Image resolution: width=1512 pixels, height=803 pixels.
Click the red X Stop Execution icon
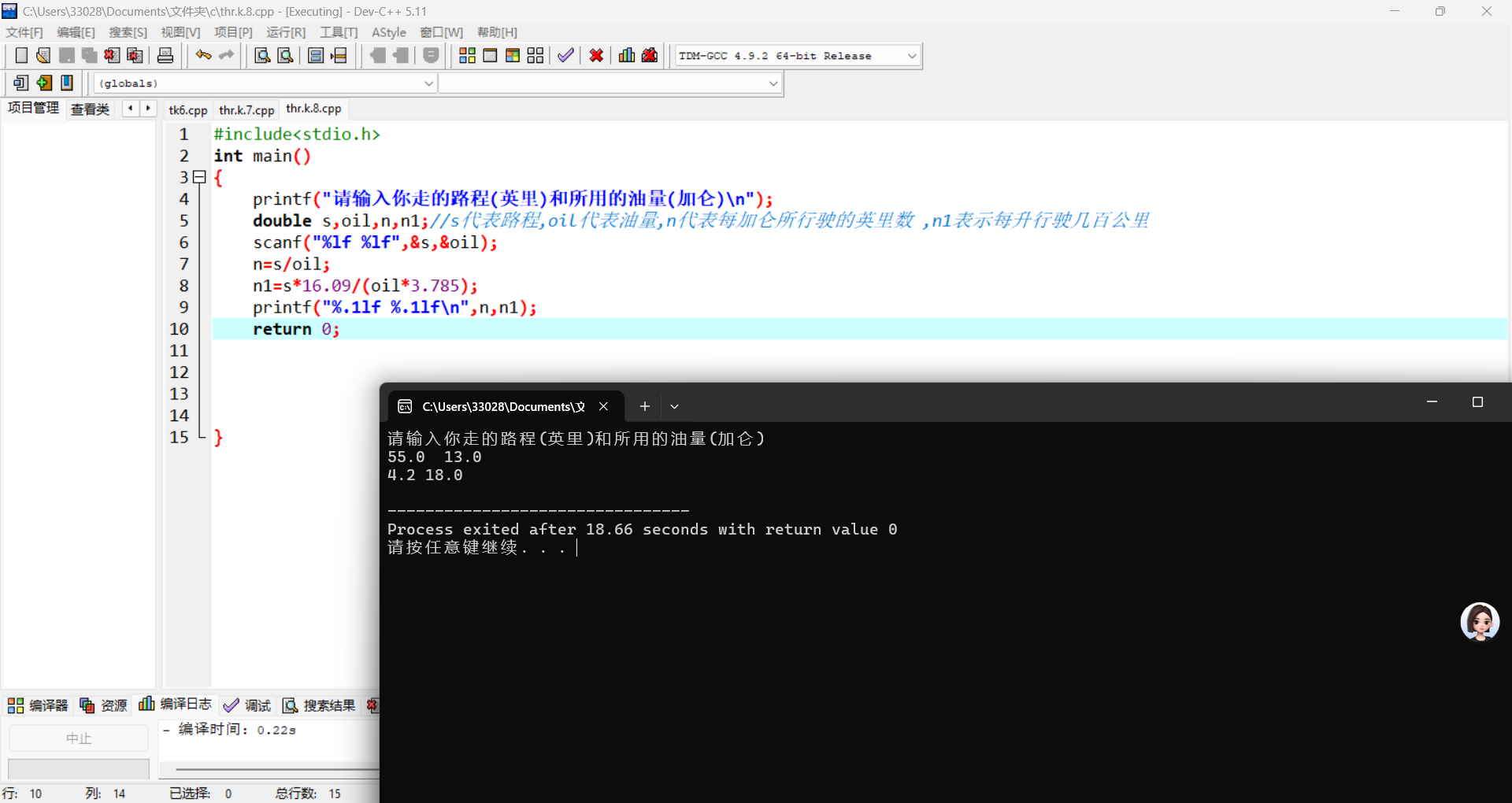[596, 55]
